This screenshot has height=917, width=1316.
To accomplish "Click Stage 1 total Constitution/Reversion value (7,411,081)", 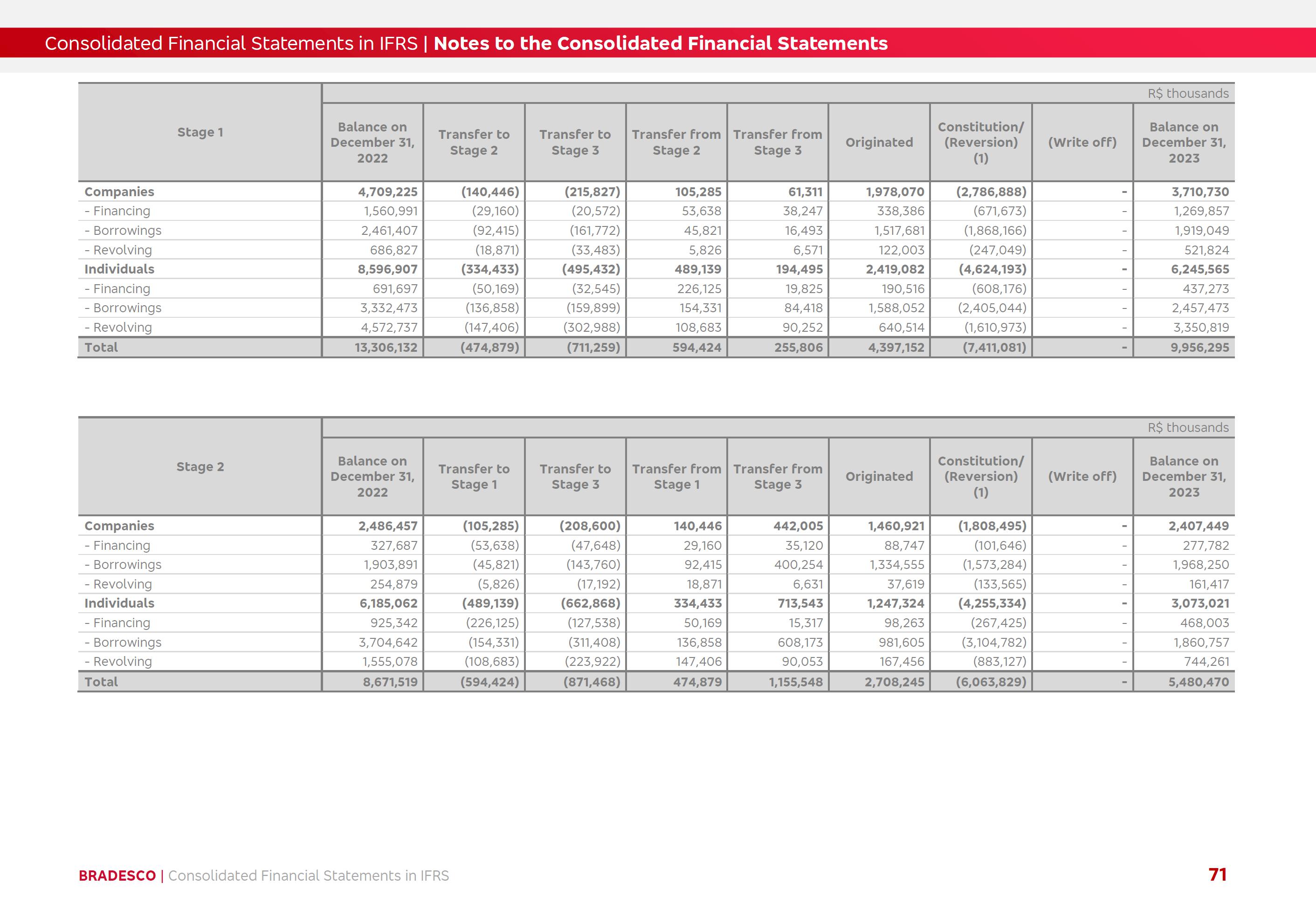I will click(994, 347).
